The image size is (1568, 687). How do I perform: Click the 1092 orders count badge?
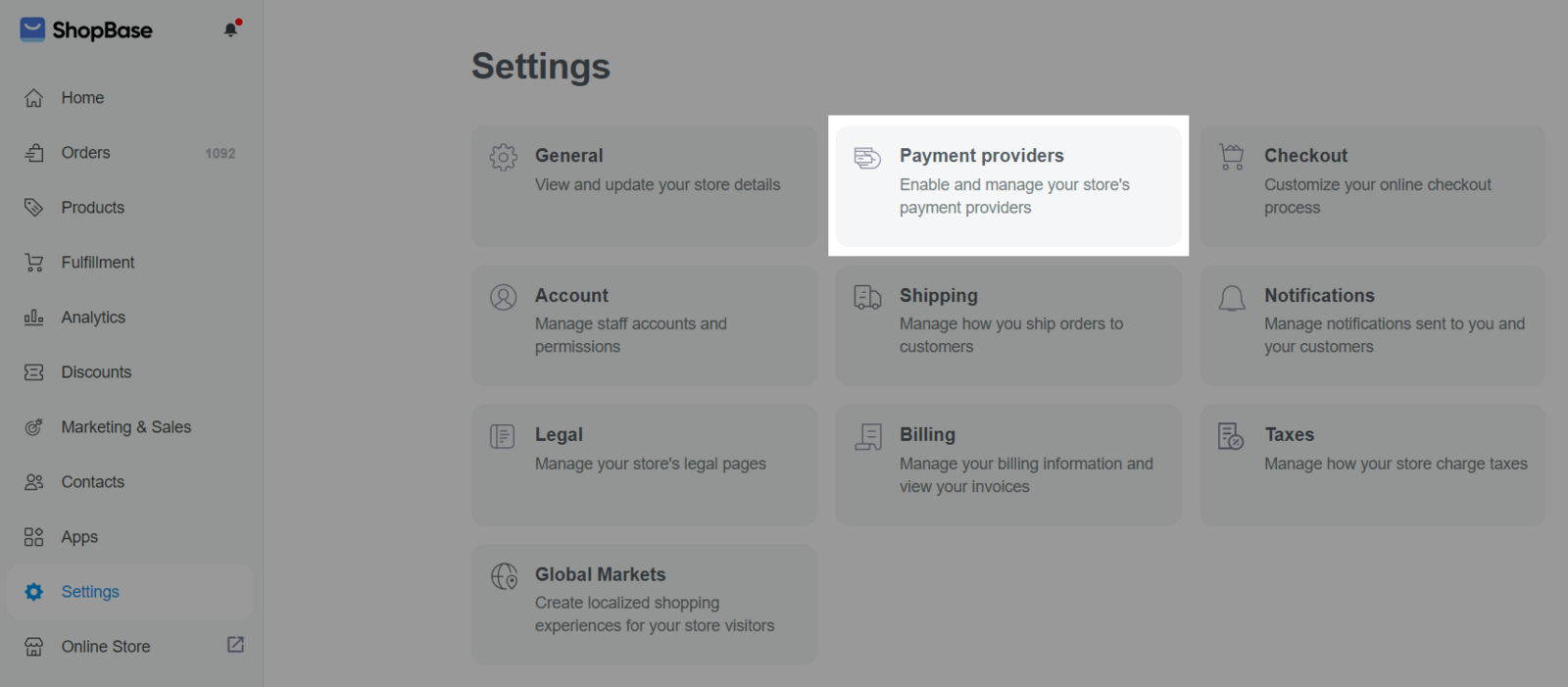tap(220, 154)
